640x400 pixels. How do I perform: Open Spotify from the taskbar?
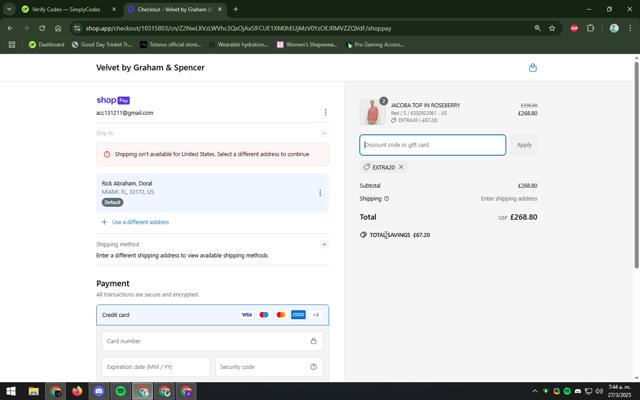pyautogui.click(x=121, y=391)
